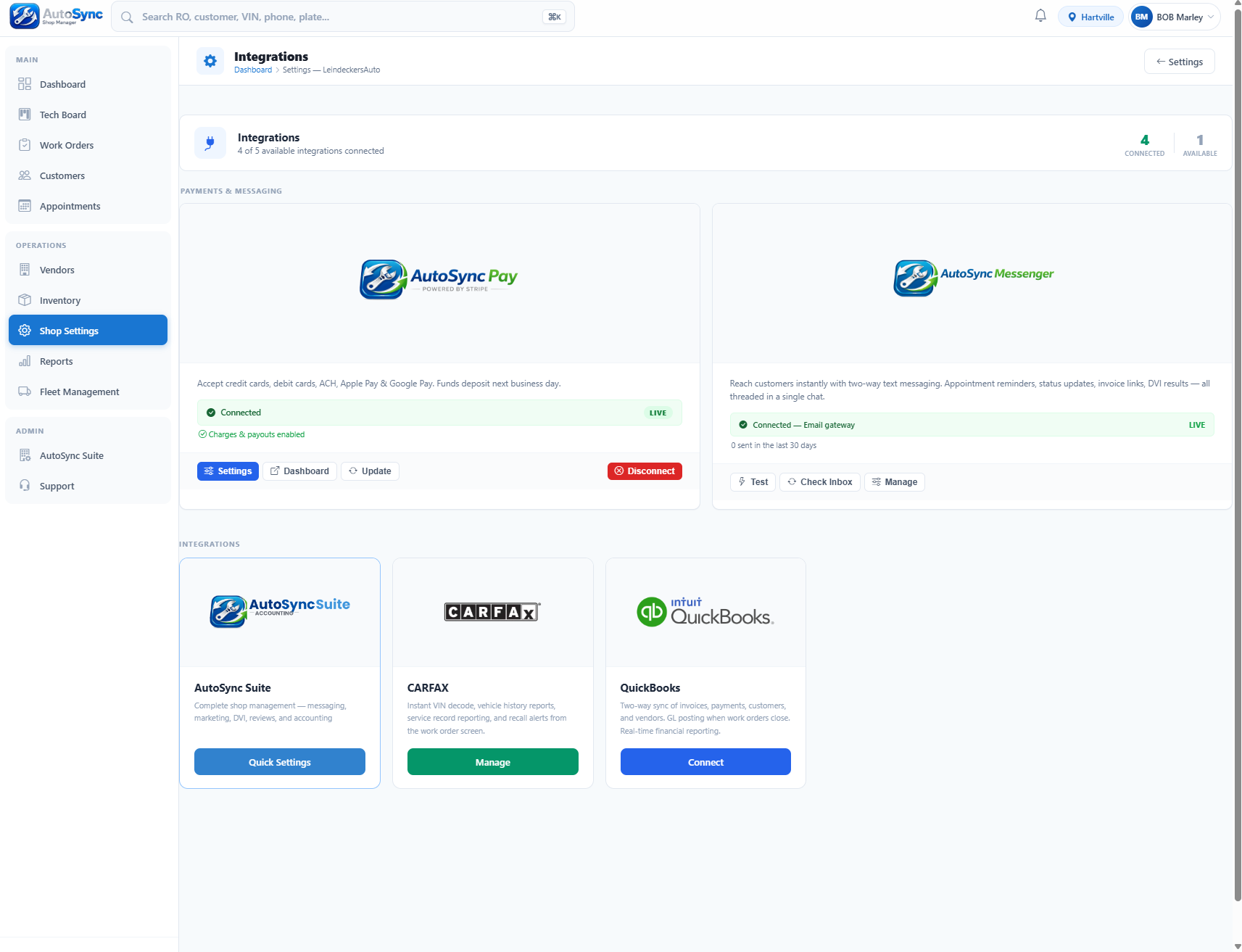Click the Inventory box icon
Screen dimensions: 1242x952
[x=25, y=300]
